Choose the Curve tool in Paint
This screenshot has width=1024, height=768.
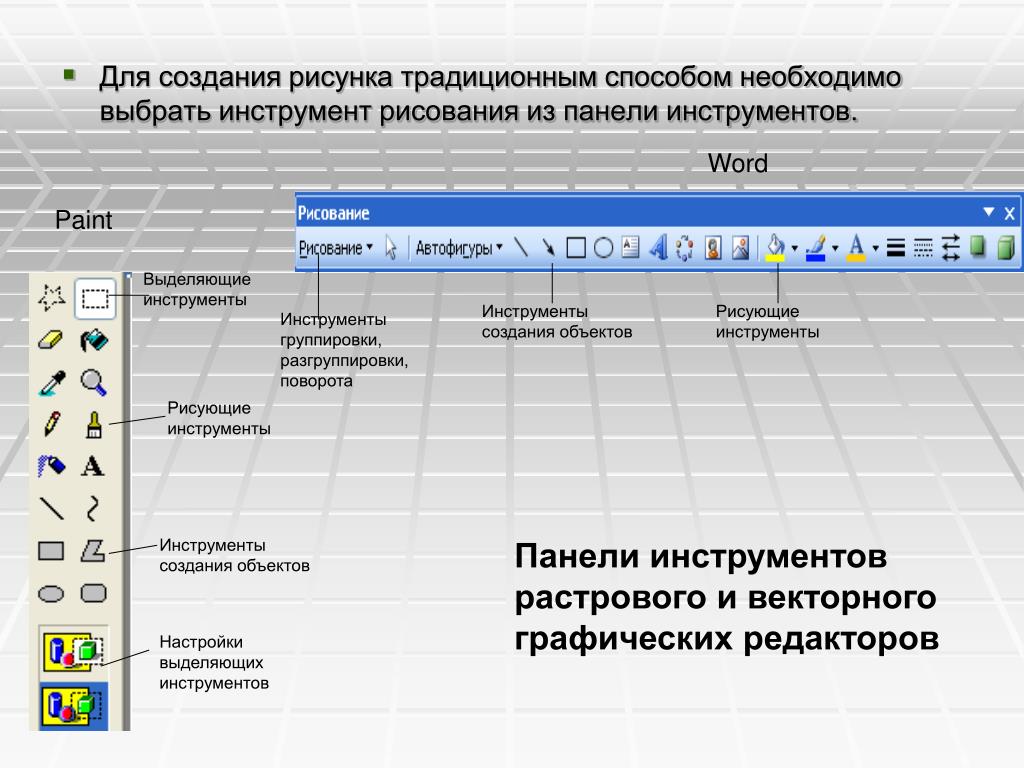pos(93,508)
